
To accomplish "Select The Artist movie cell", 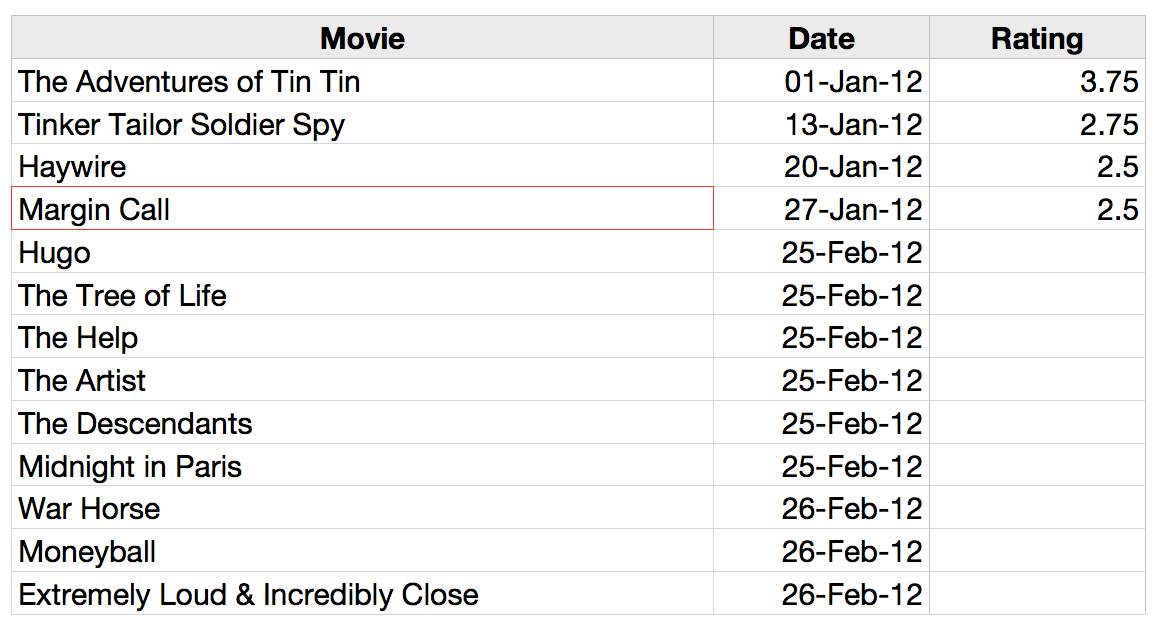I will point(362,380).
